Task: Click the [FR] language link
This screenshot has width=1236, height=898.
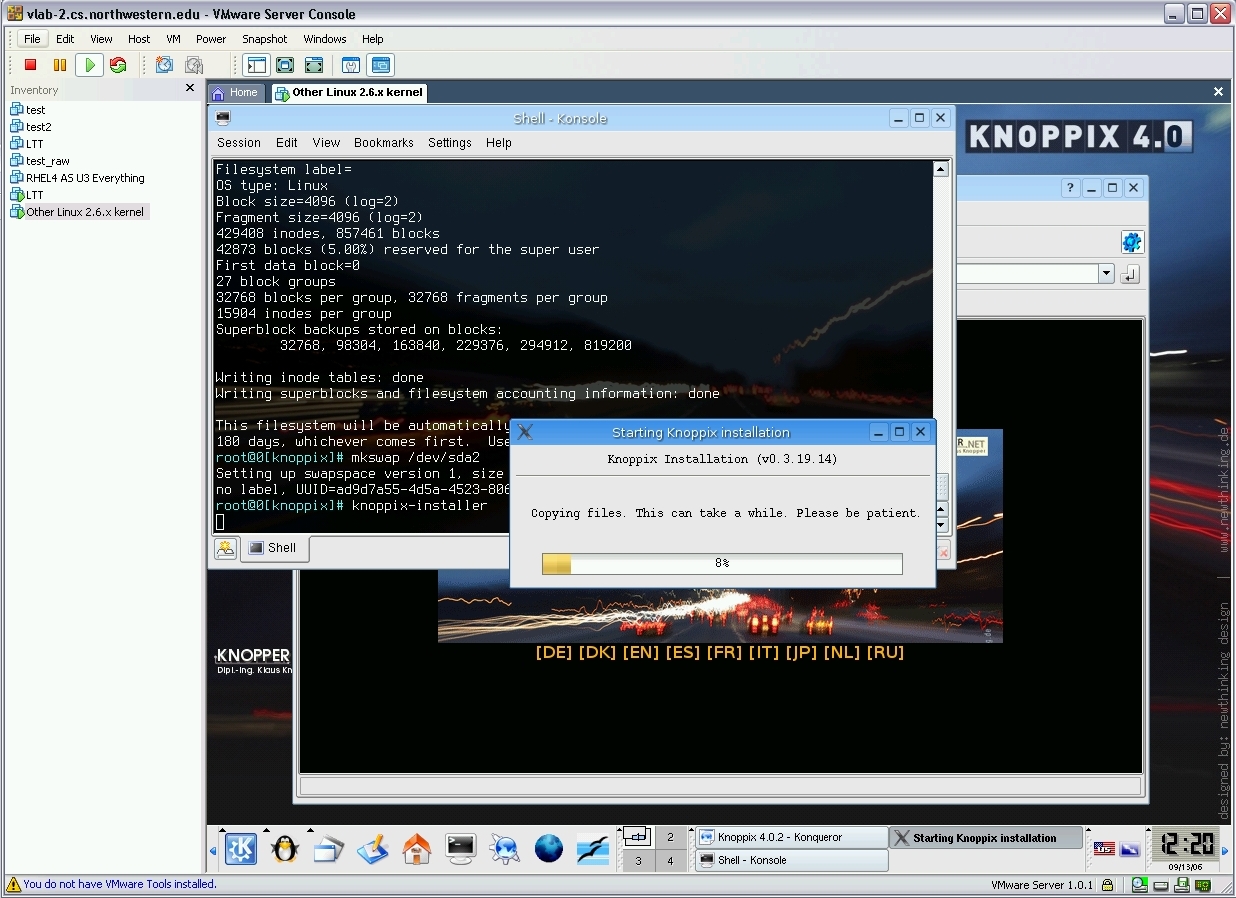Action: point(723,652)
